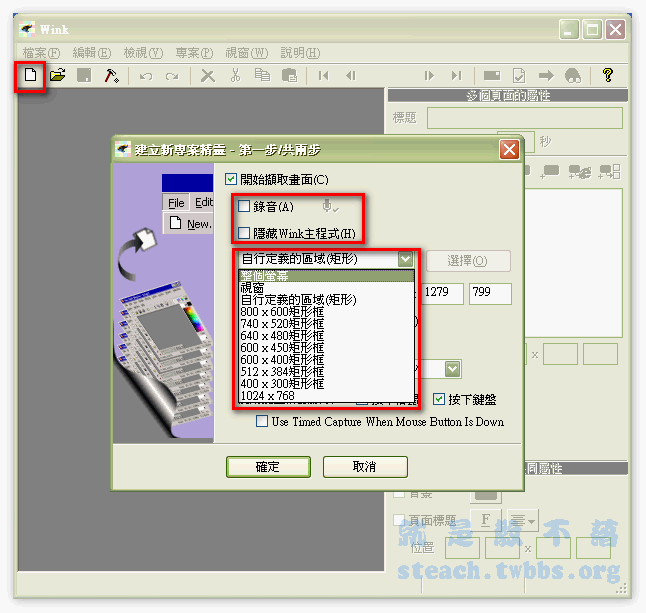This screenshot has height=613, width=646.
Task: Enable Use Timed Capture When Mouse Button Is Down
Action: [263, 422]
